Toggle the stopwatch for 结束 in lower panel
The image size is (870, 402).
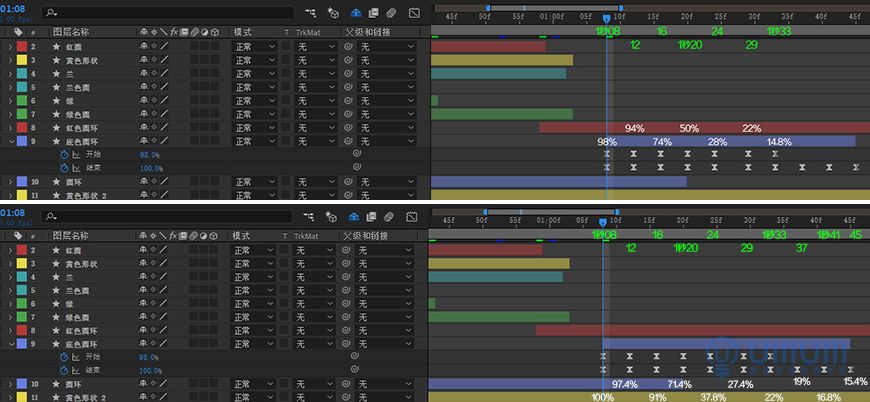click(64, 370)
